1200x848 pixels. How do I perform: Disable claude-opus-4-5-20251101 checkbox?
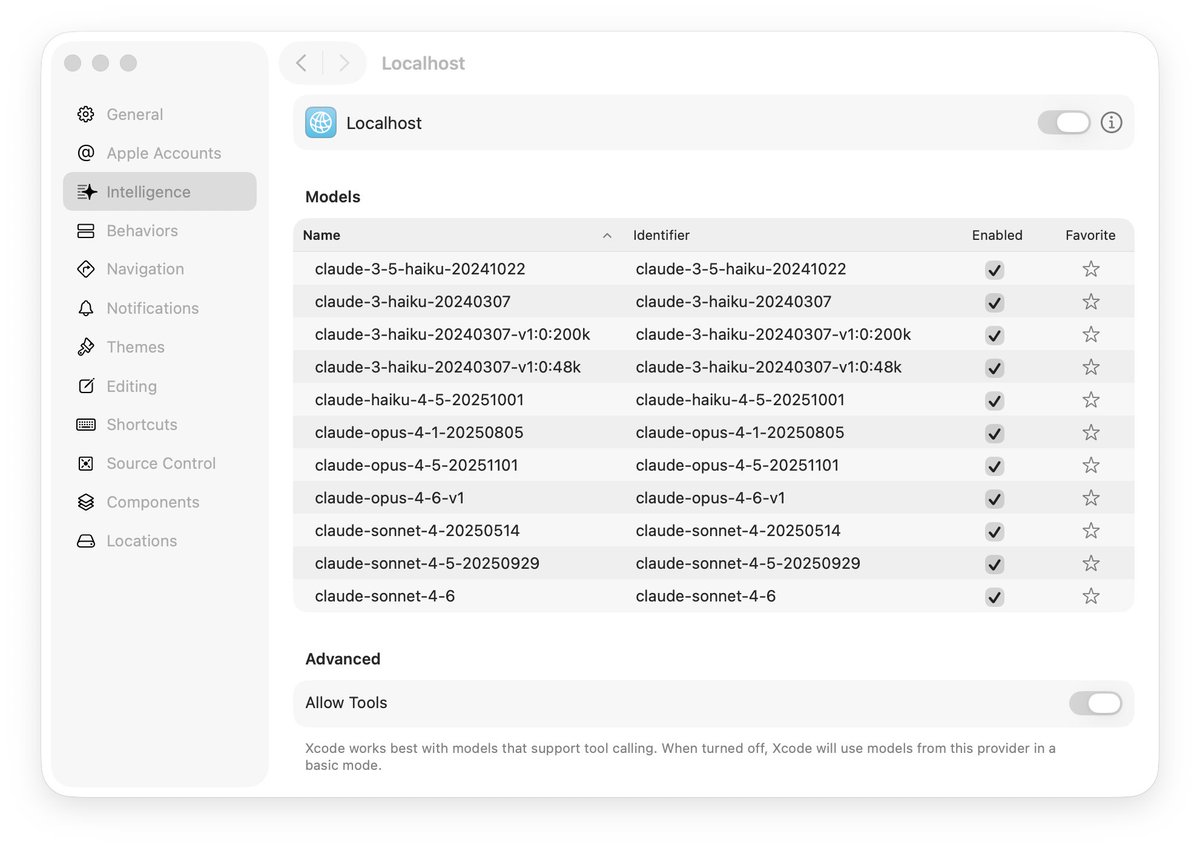pos(994,466)
